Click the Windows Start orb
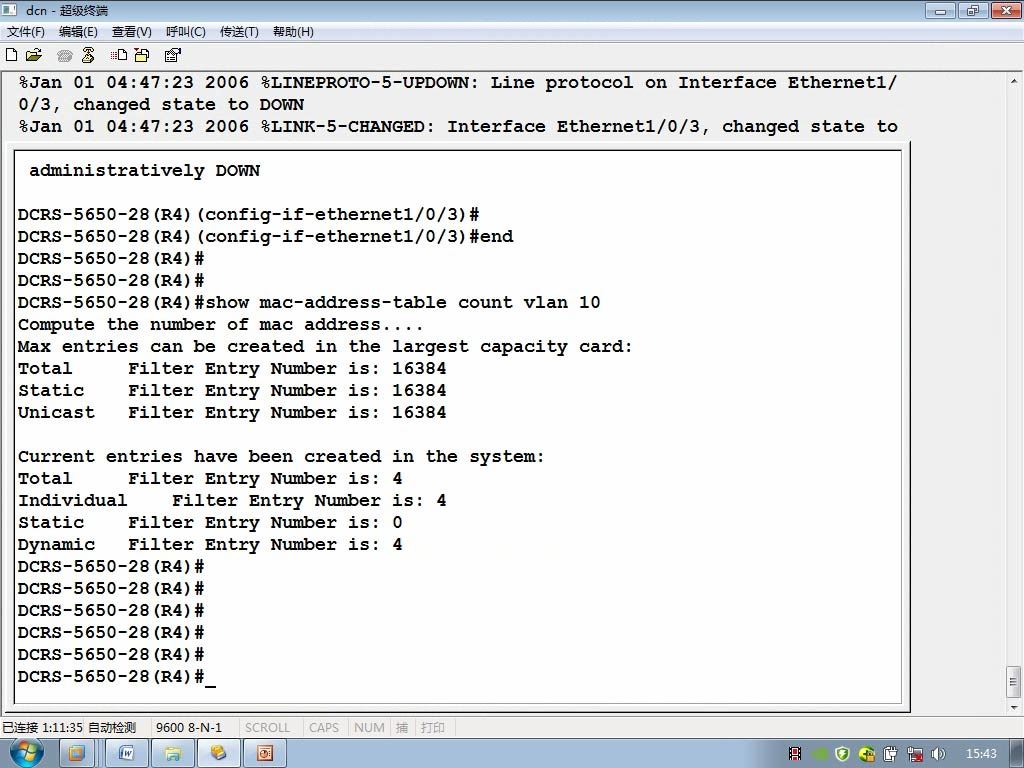The image size is (1024, 768). pyautogui.click(x=26, y=754)
